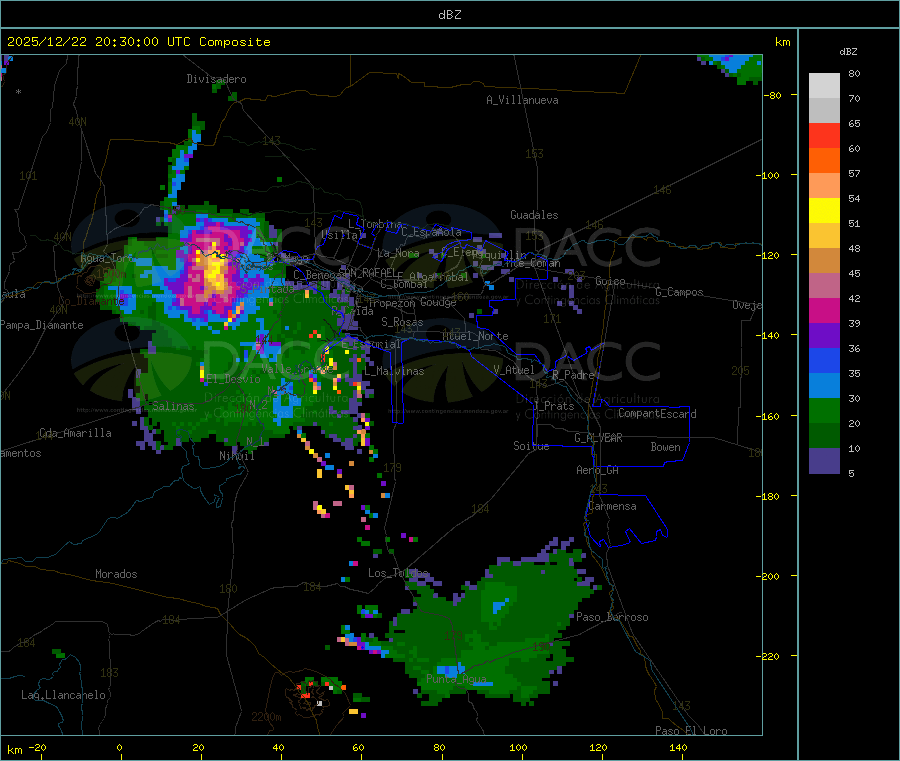
Task: Click the 'km' unit label at the top right
Action: click(x=782, y=42)
